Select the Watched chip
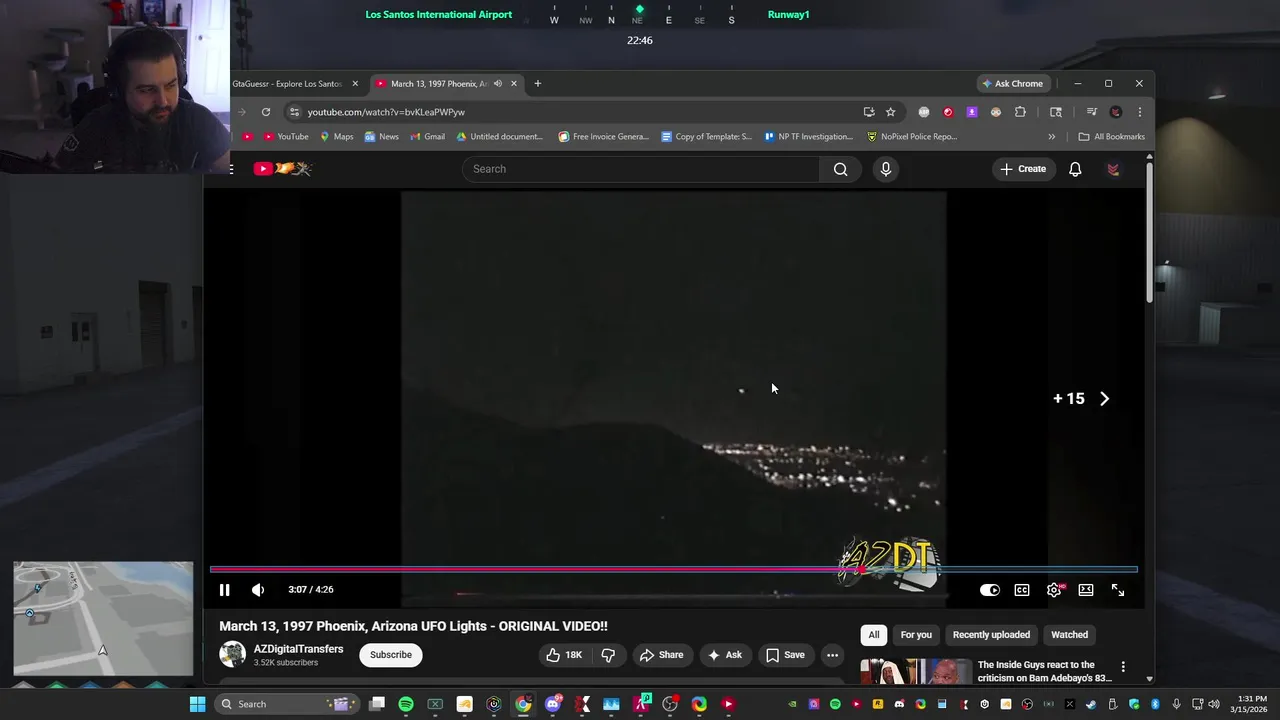The width and height of the screenshot is (1280, 720). (1069, 635)
